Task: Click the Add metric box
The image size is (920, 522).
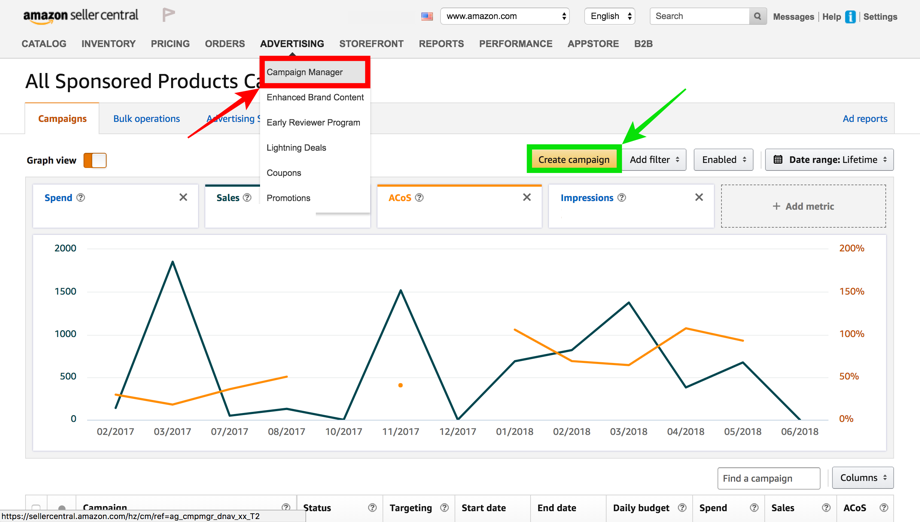Action: [803, 206]
